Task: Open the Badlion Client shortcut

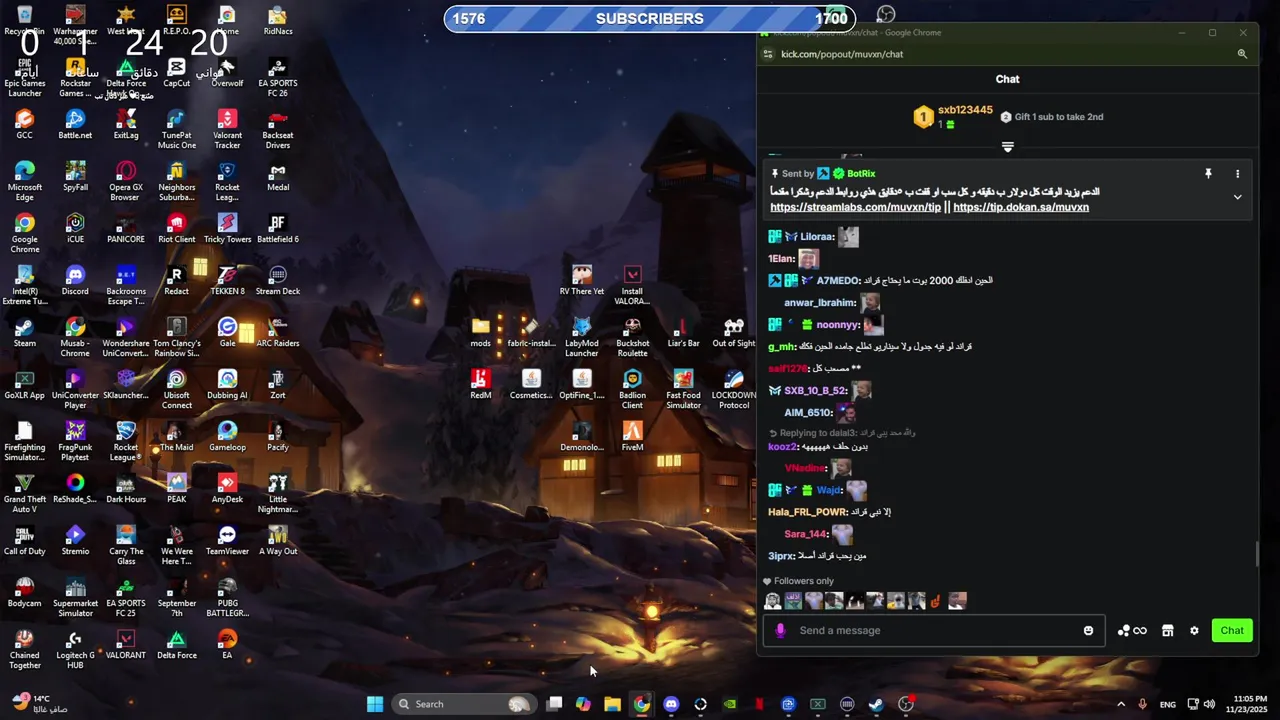Action: pyautogui.click(x=632, y=389)
